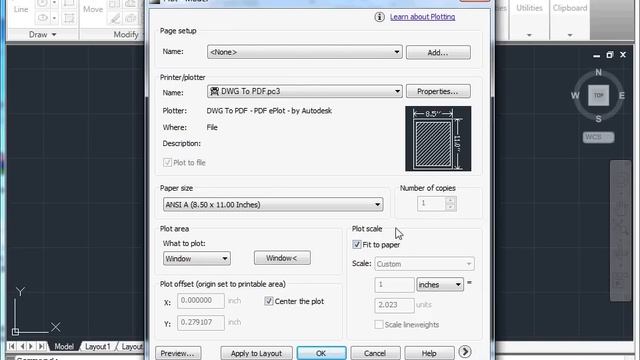The image size is (640, 360).
Task: Click the Preview... button
Action: coord(178,353)
